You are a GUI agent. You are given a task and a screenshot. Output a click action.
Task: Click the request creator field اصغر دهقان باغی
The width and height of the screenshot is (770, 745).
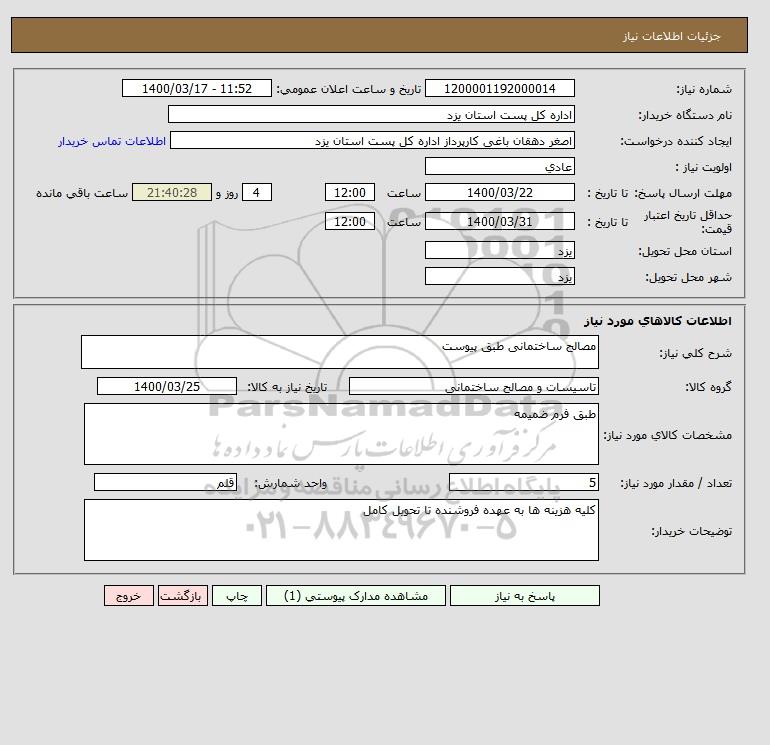click(x=372, y=140)
